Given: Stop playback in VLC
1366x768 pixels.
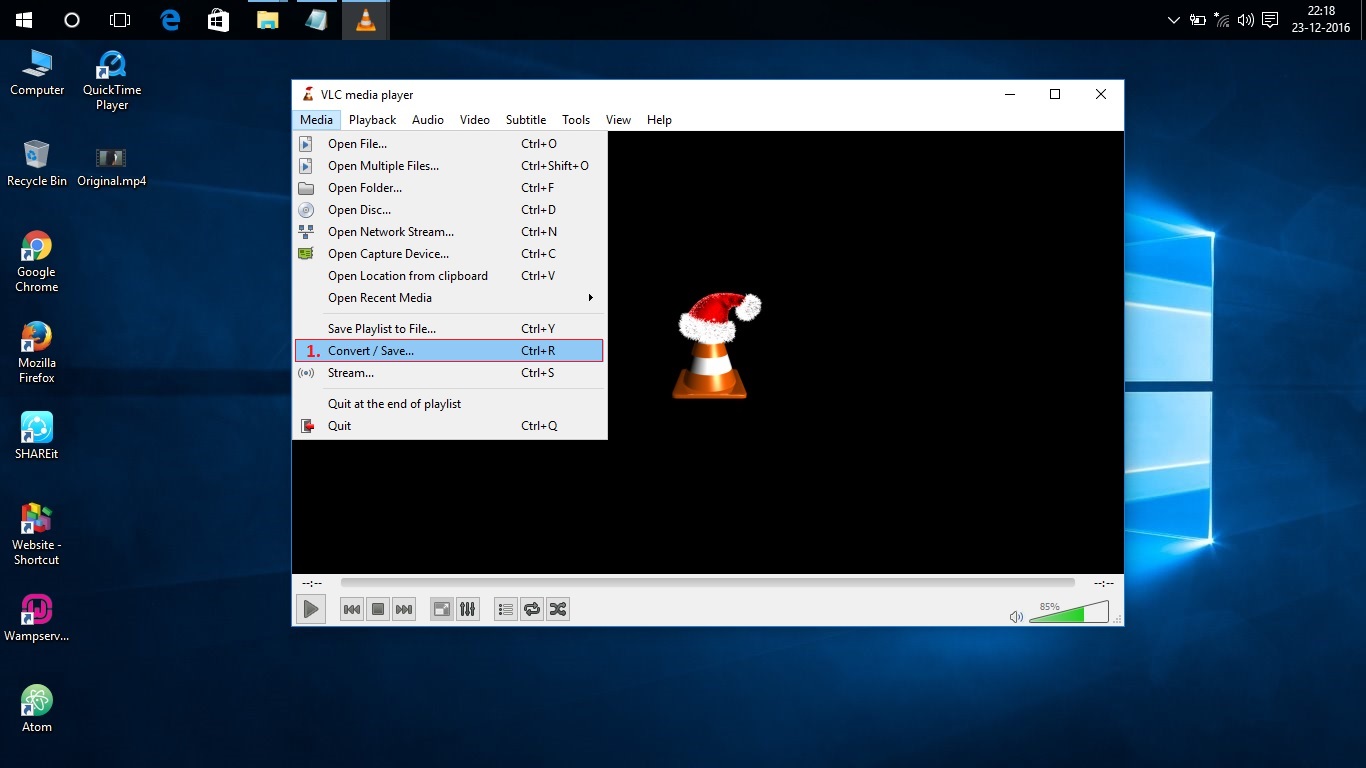Looking at the screenshot, I should (x=377, y=608).
